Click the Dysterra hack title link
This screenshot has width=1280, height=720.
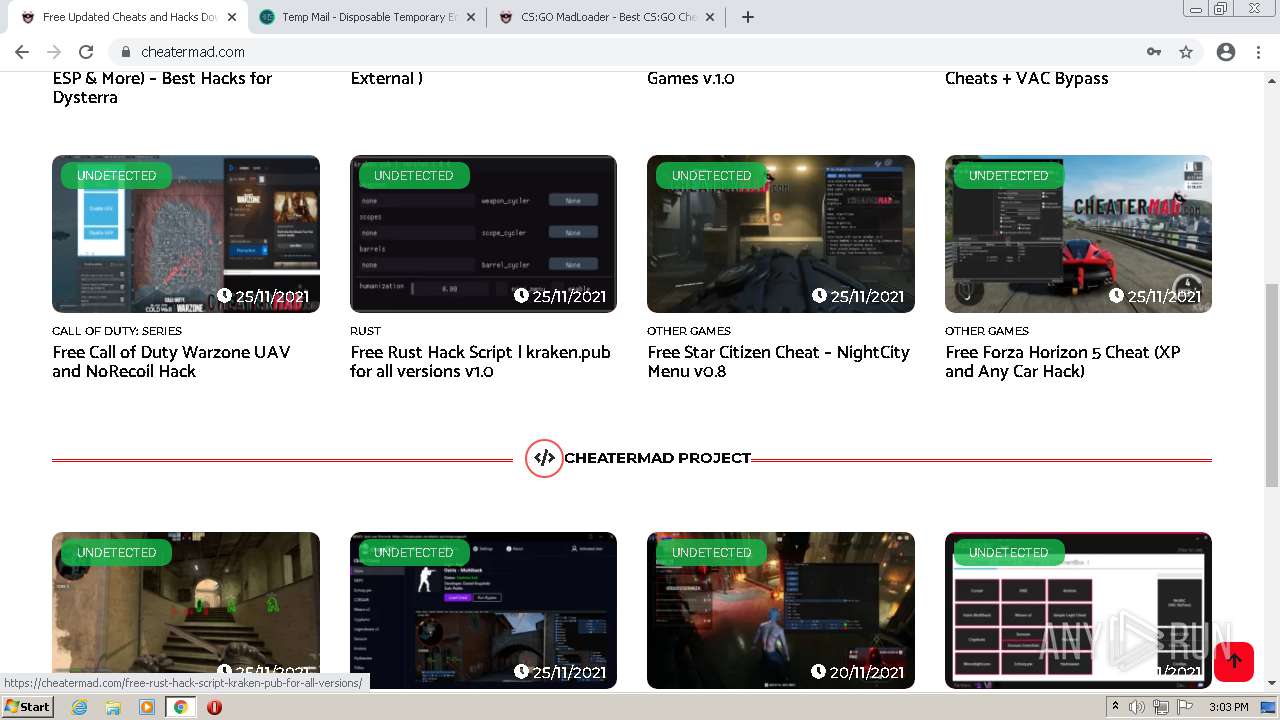pyautogui.click(x=162, y=88)
